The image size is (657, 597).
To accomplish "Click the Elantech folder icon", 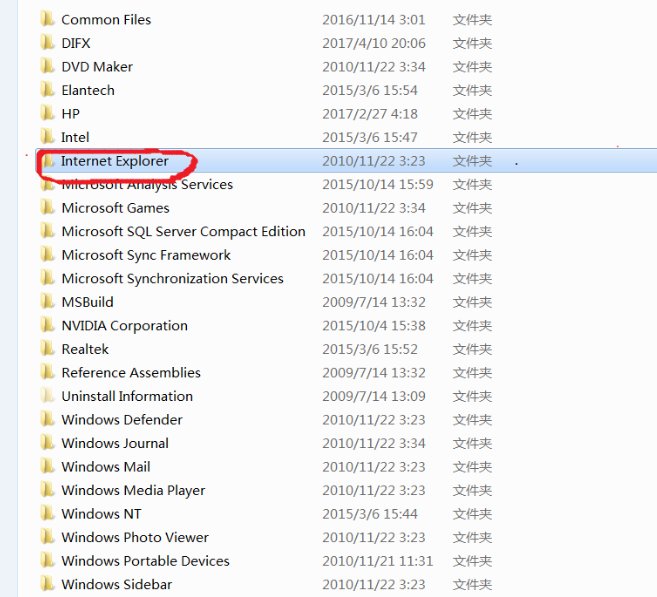I will point(48,90).
